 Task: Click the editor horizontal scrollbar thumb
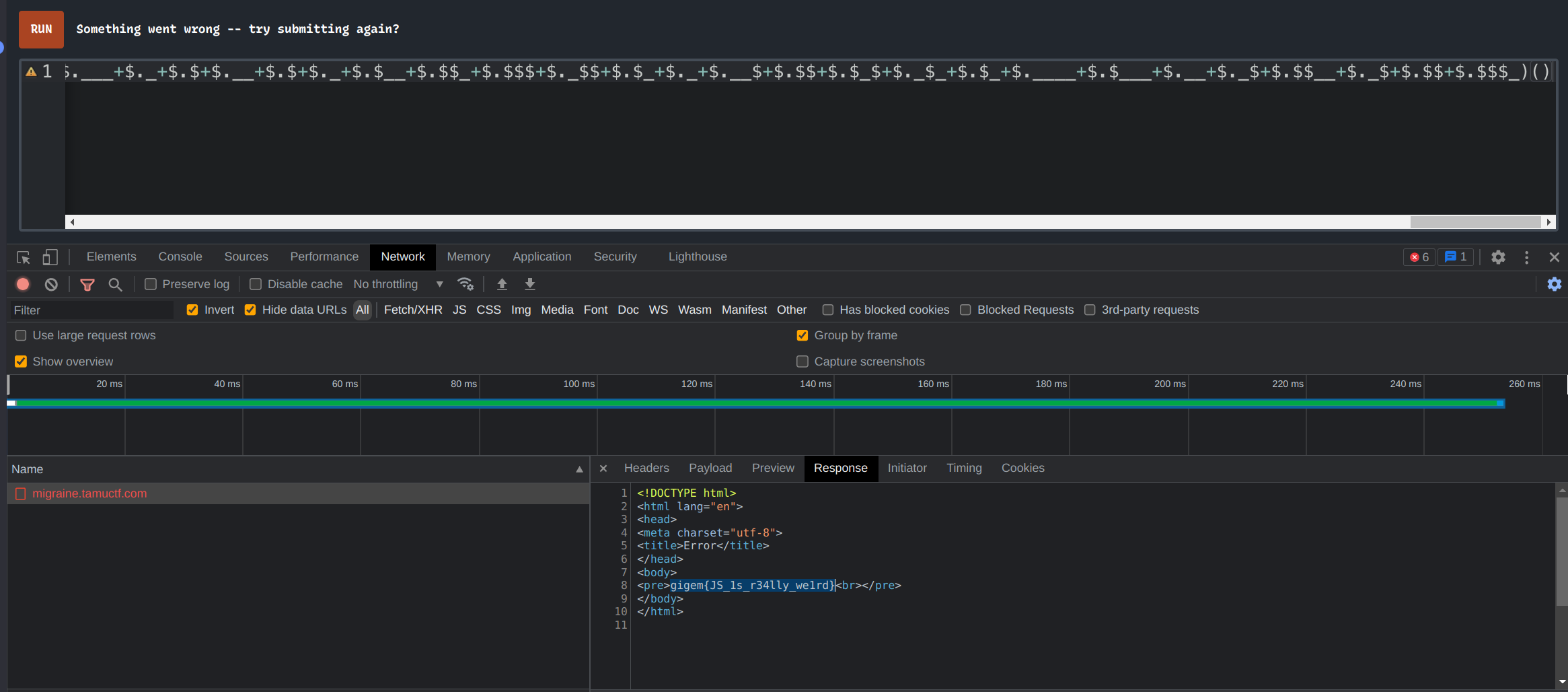point(1475,222)
